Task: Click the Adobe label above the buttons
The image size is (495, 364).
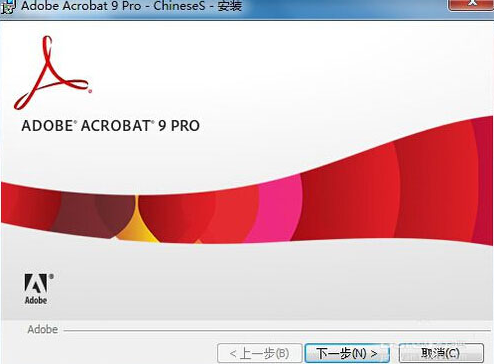Action: click(43, 329)
